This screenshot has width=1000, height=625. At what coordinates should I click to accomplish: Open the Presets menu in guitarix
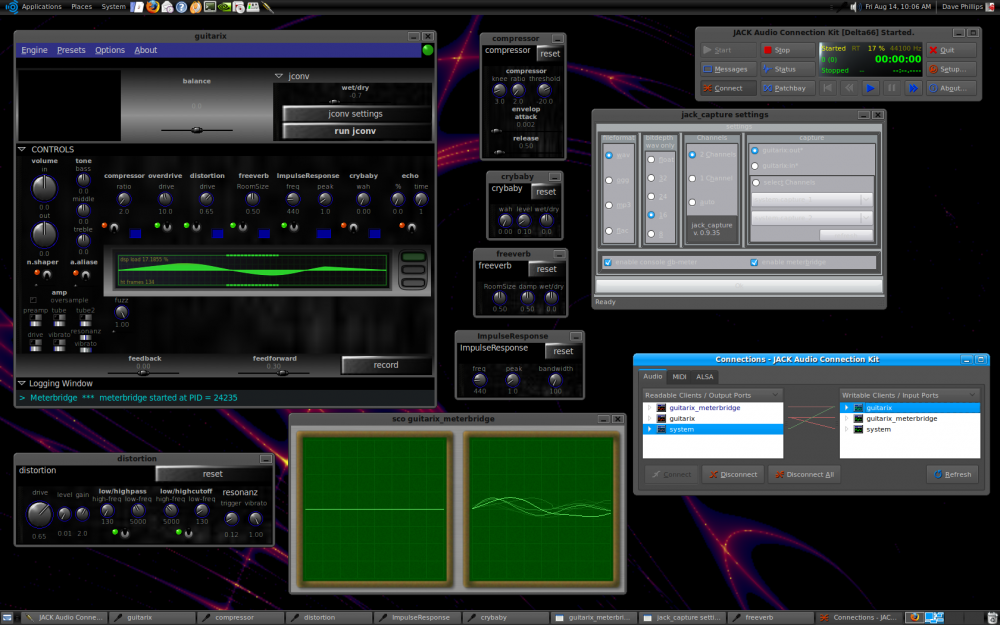[x=71, y=50]
